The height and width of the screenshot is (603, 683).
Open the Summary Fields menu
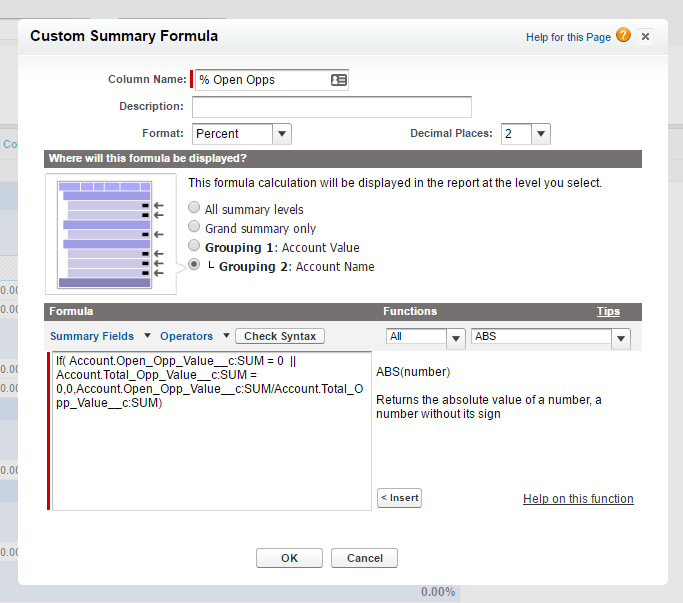(x=99, y=336)
